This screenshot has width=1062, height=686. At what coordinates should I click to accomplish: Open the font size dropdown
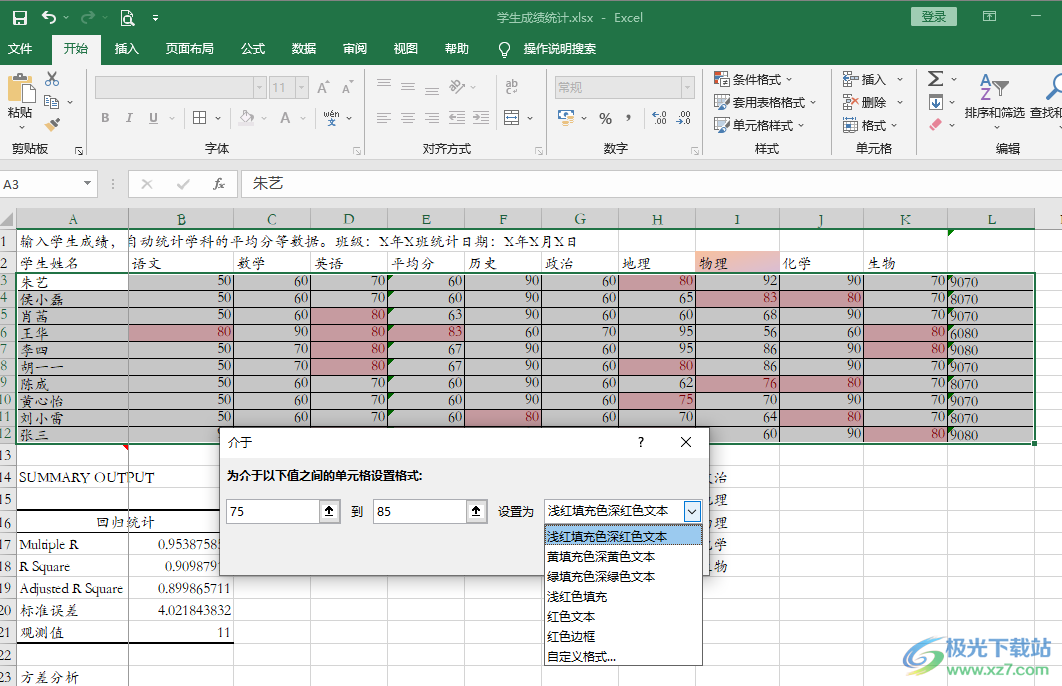pos(302,87)
